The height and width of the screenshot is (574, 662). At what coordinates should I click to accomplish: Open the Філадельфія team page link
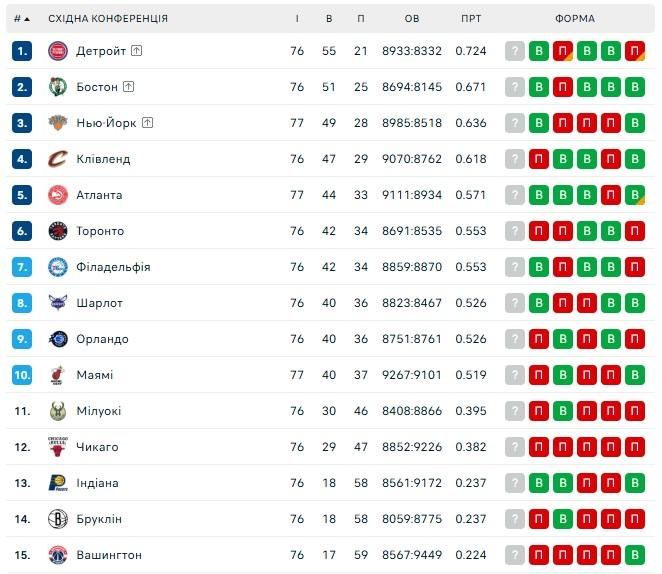pyautogui.click(x=113, y=267)
